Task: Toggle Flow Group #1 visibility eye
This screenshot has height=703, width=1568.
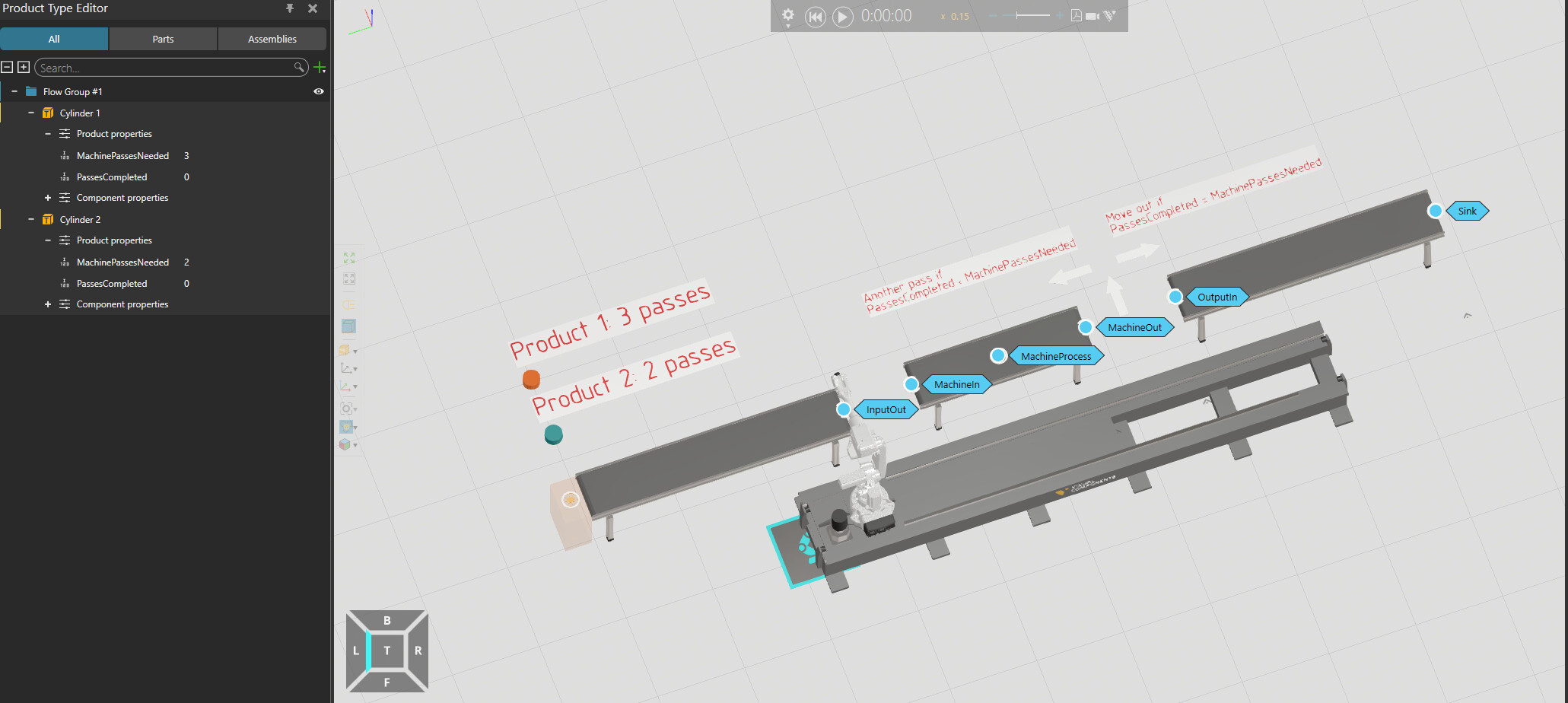Action: (x=319, y=91)
